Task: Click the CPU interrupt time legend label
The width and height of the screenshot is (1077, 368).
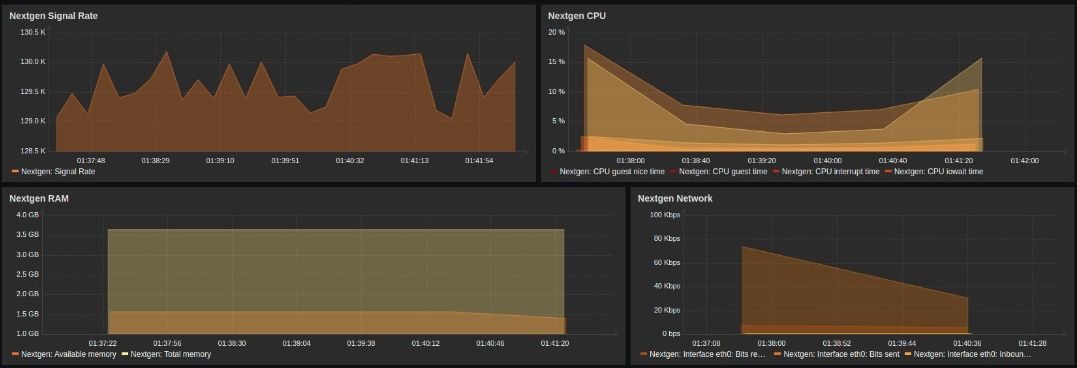Action: pos(830,172)
